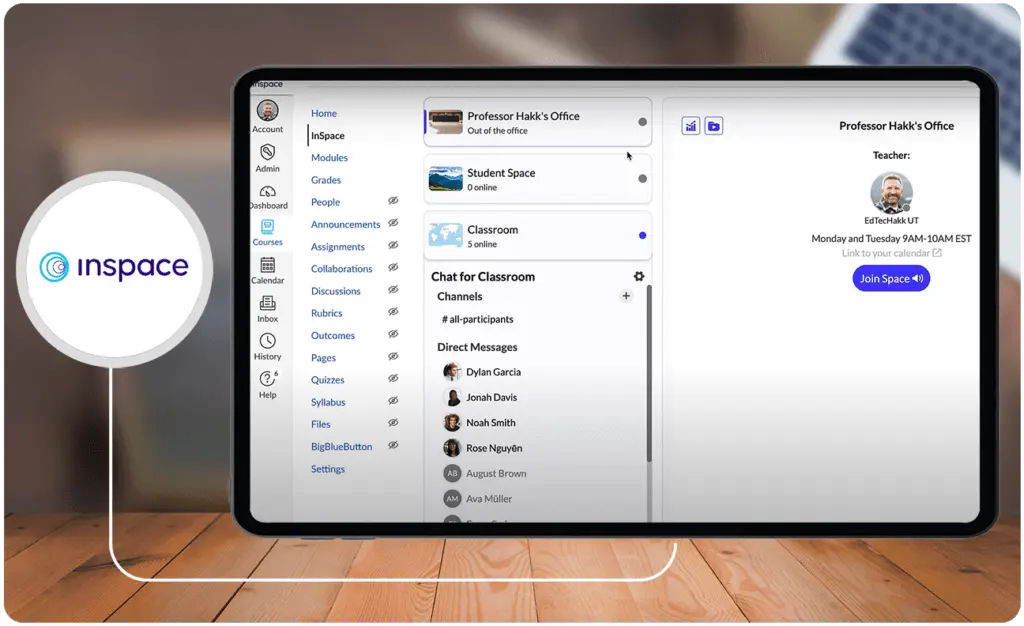
Task: Toggle visibility eye next to Files
Action: 393,423
